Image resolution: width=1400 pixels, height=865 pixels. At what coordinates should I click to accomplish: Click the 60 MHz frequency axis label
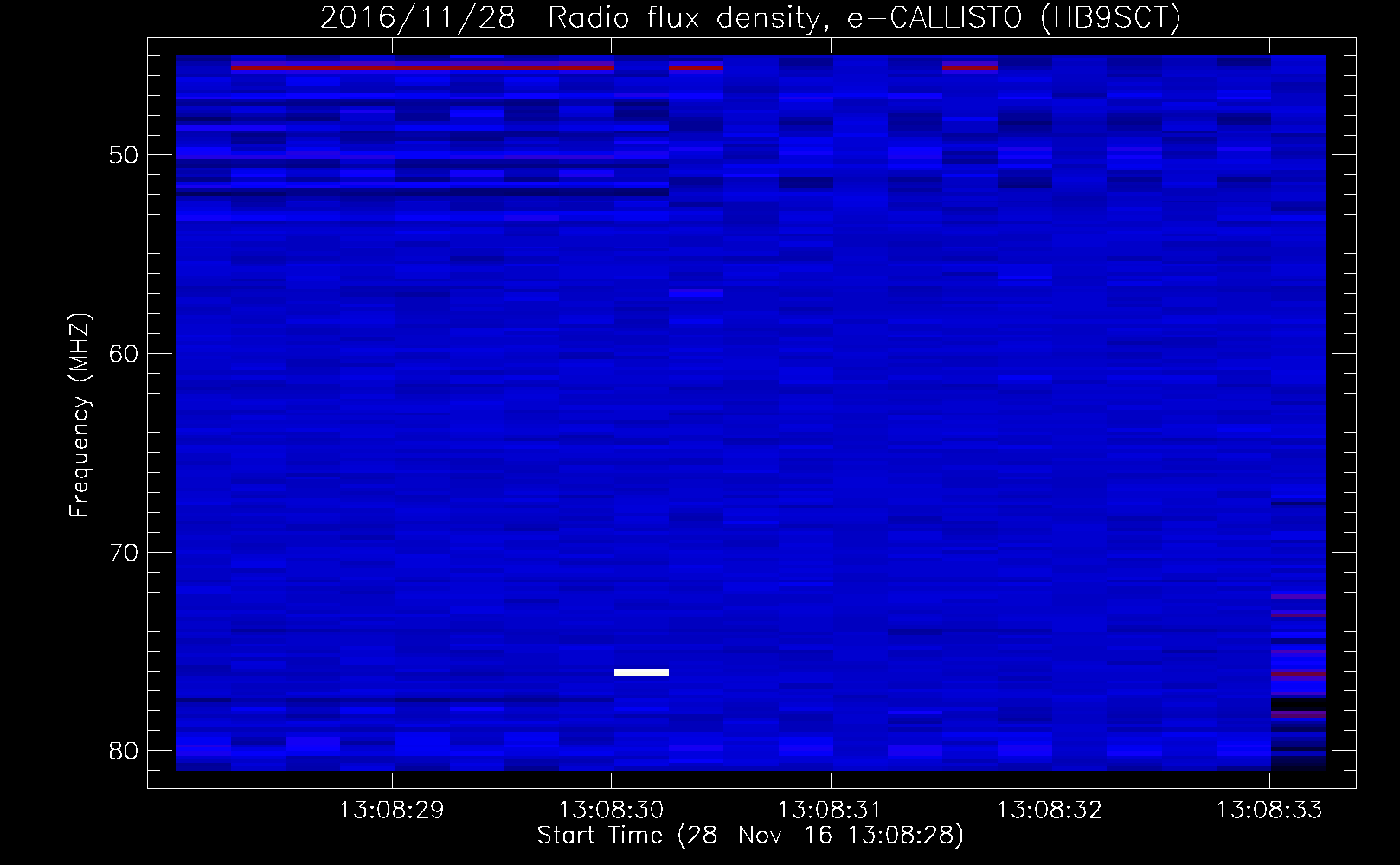point(124,354)
